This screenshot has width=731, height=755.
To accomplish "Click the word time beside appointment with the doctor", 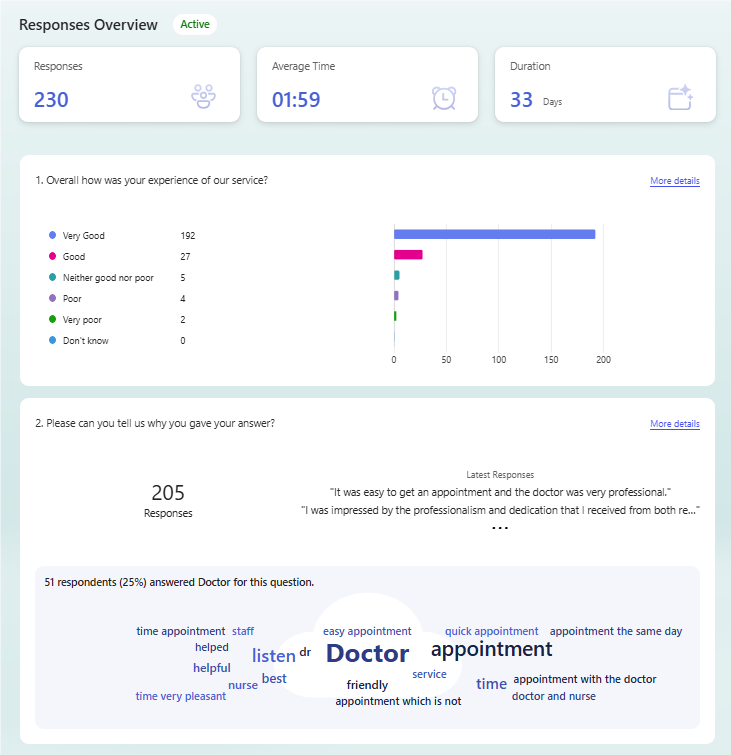I will [x=491, y=684].
